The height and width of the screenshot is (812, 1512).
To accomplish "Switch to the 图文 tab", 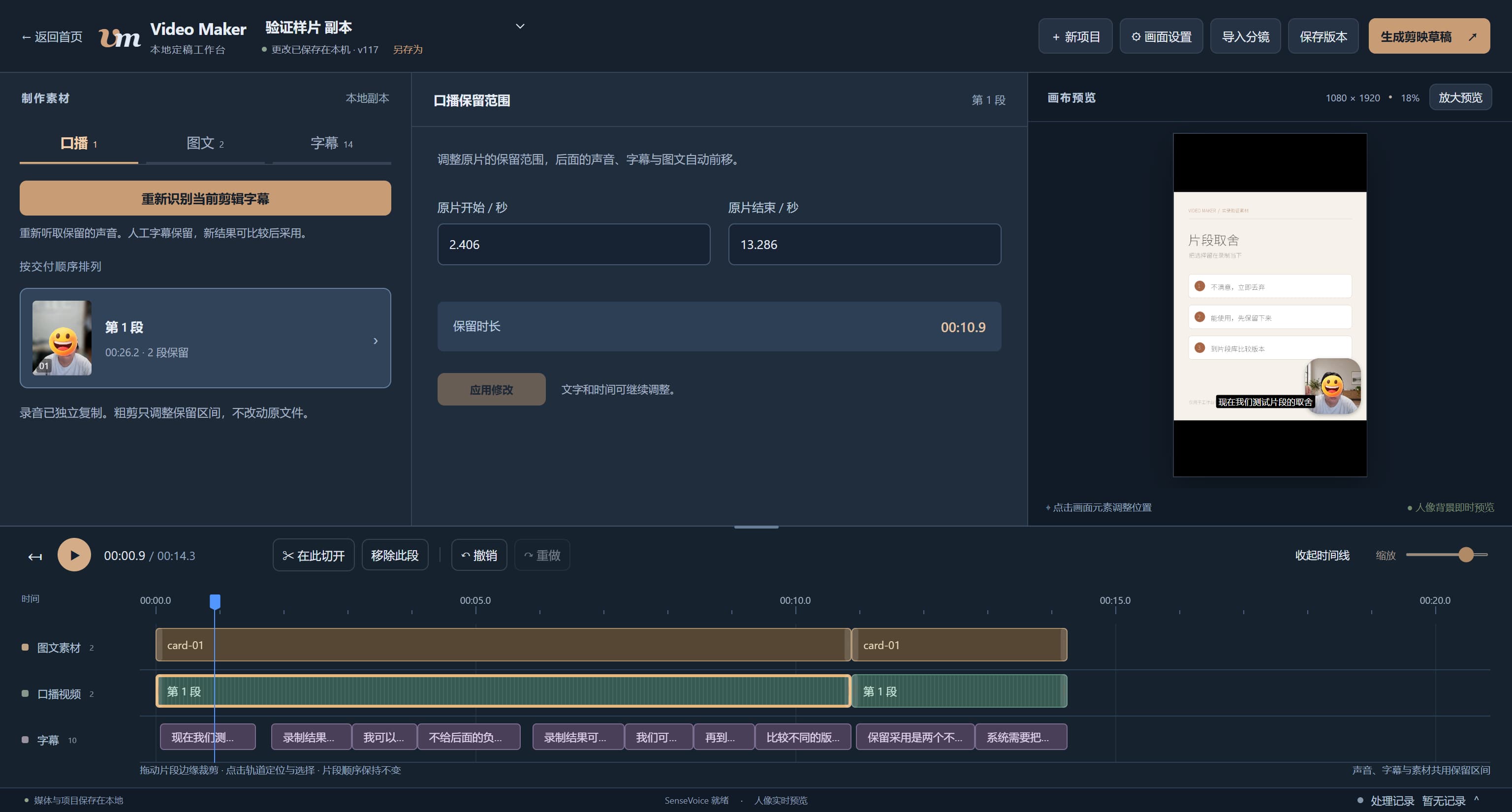I will (x=205, y=143).
